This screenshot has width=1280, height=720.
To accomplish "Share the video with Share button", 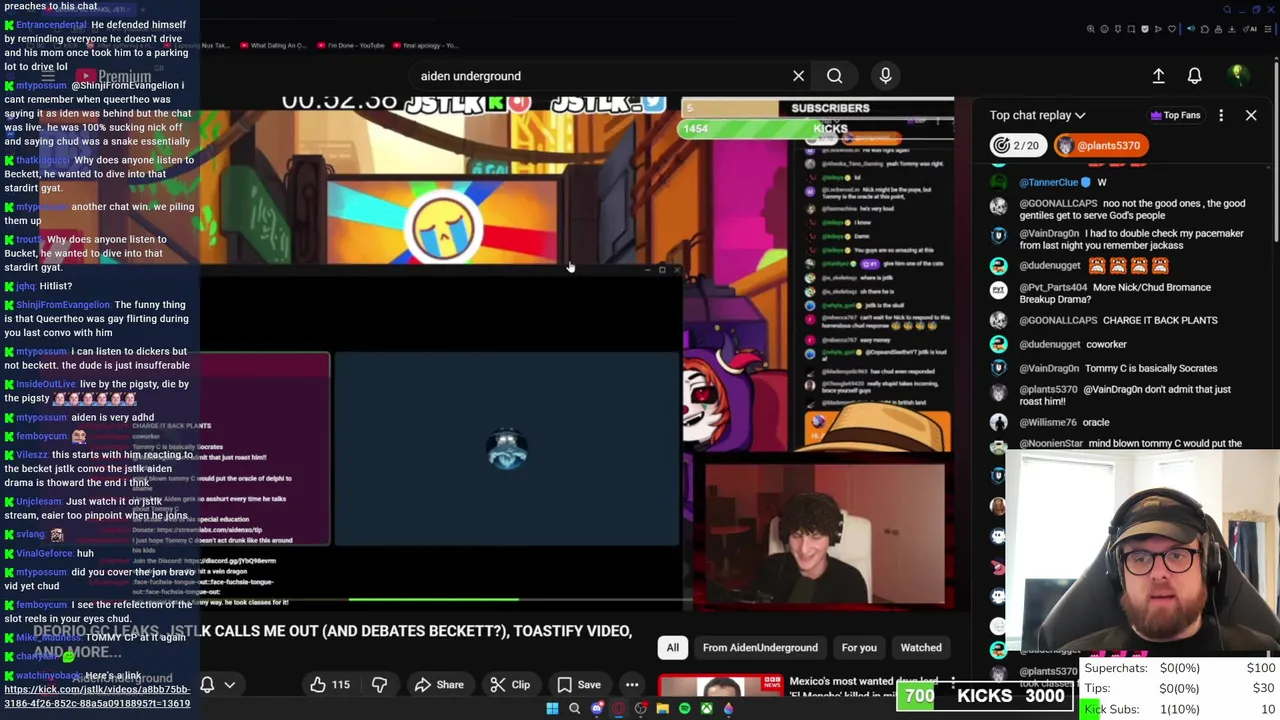I will 439,685.
